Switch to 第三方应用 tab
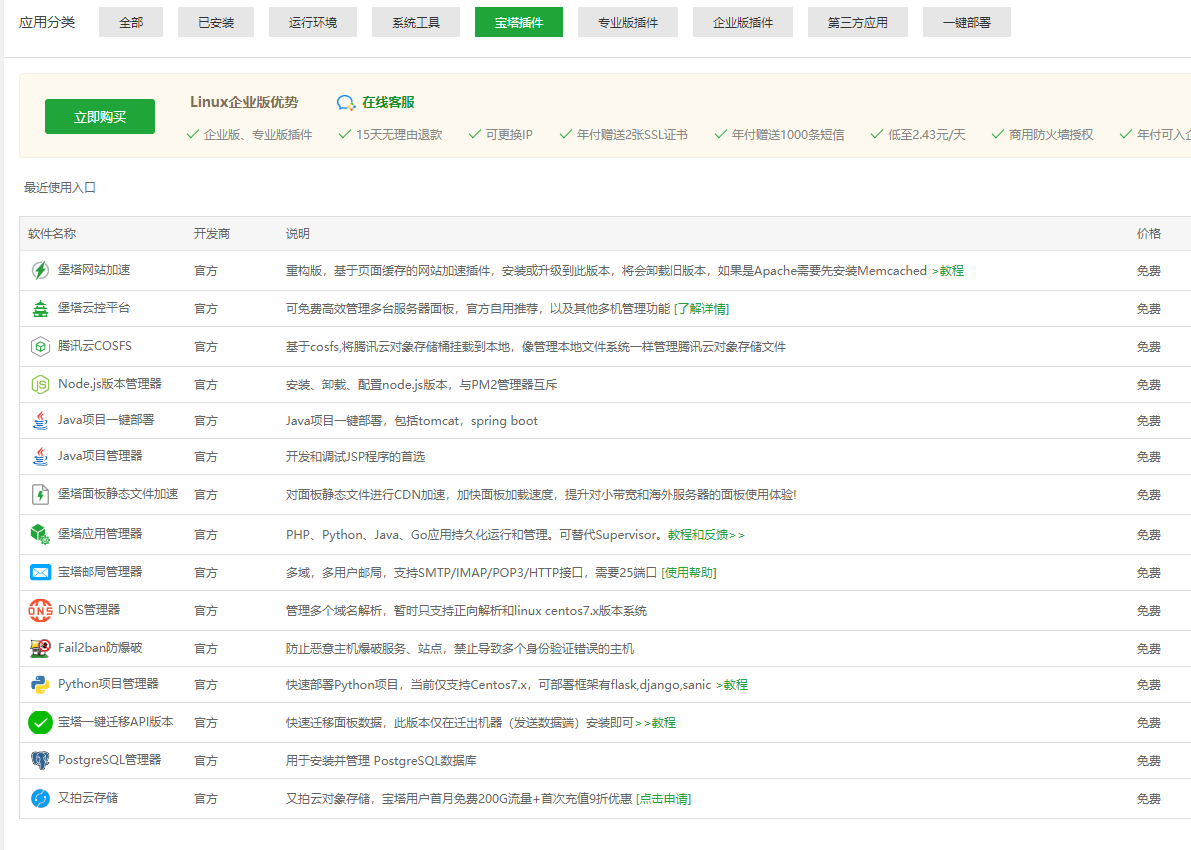The width and height of the screenshot is (1191, 850). [858, 22]
